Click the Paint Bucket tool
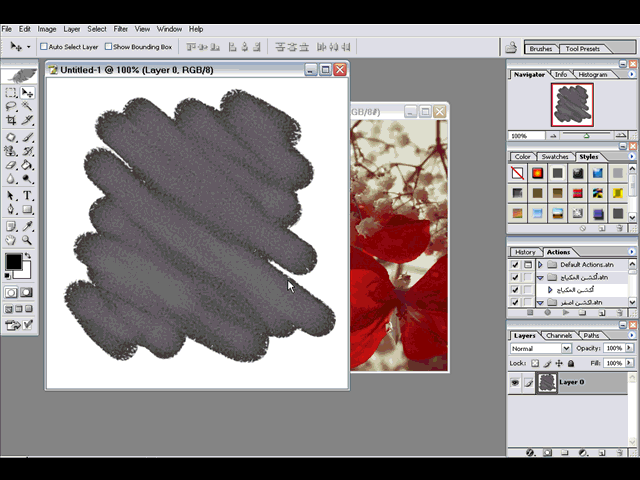The height and width of the screenshot is (480, 640). [27, 166]
